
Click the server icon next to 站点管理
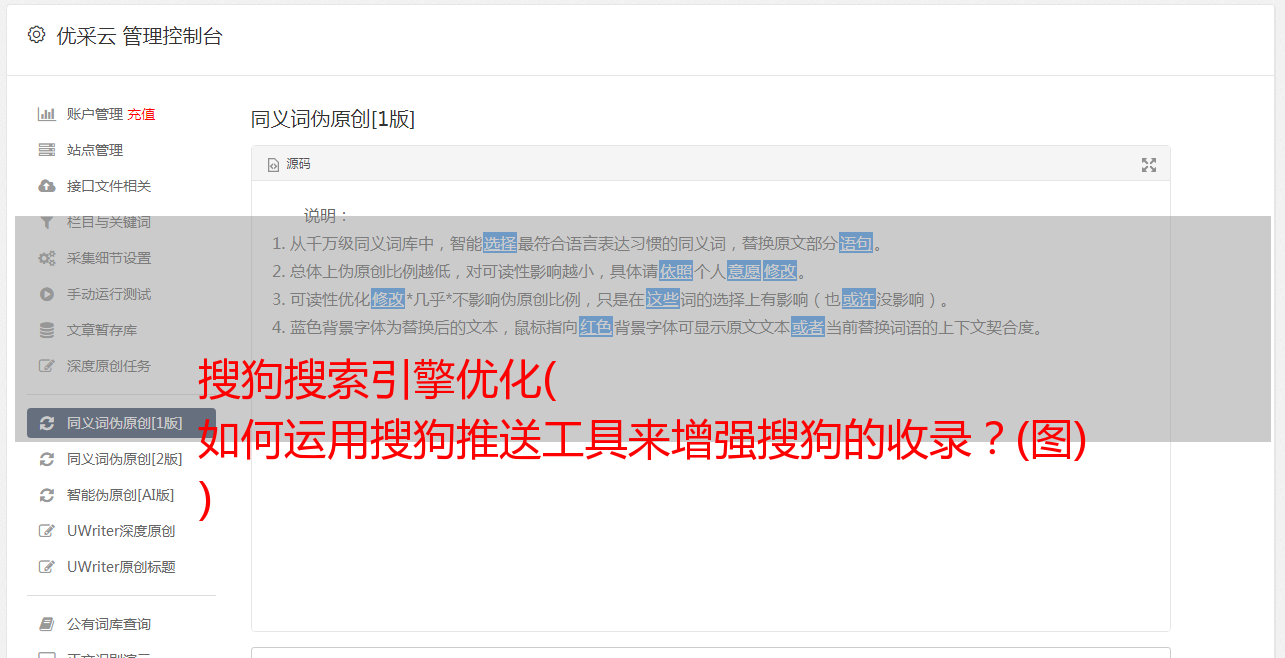coord(46,150)
